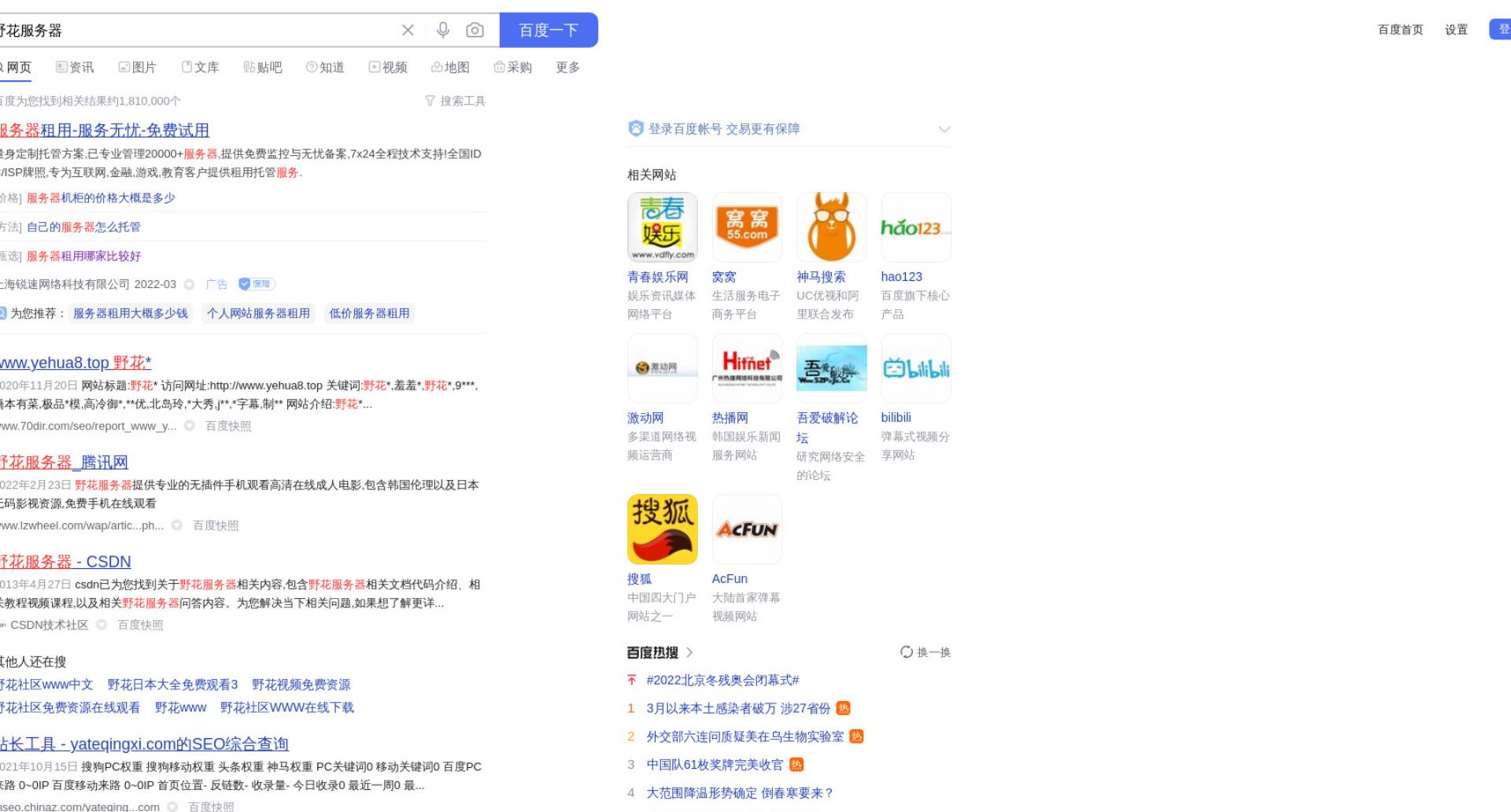Switch to the 贴吧 tab
This screenshot has width=1511, height=812.
[262, 68]
